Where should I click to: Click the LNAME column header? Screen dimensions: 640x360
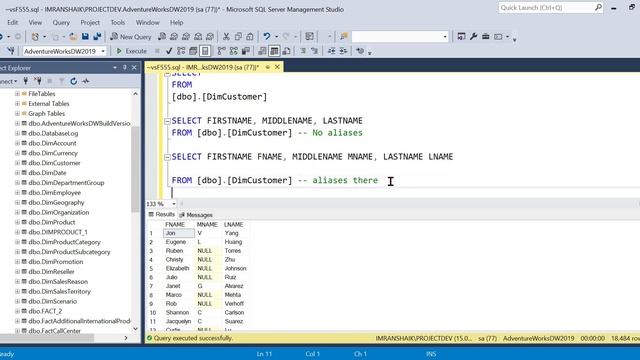pyautogui.click(x=235, y=224)
